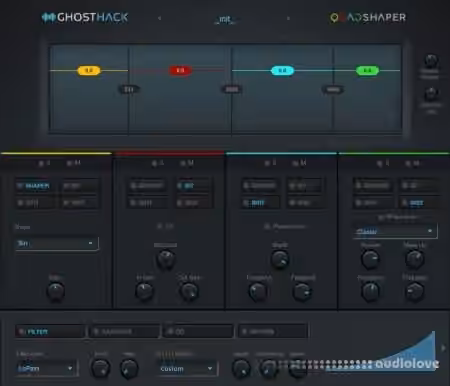The width and height of the screenshot is (450, 386).
Task: Click arrow at bottom right edge
Action: pyautogui.click(x=443, y=348)
